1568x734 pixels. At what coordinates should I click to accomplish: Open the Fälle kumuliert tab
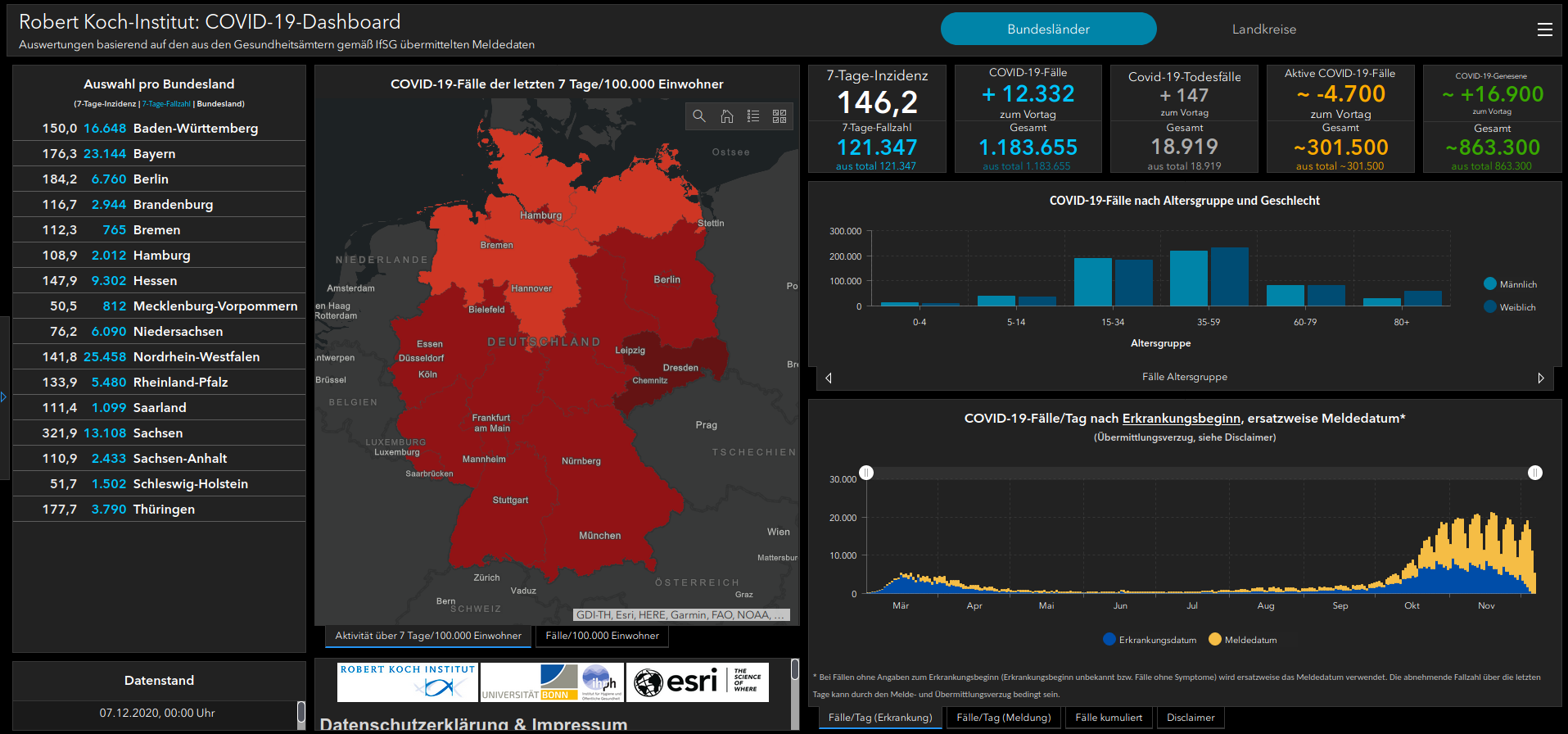click(1108, 718)
